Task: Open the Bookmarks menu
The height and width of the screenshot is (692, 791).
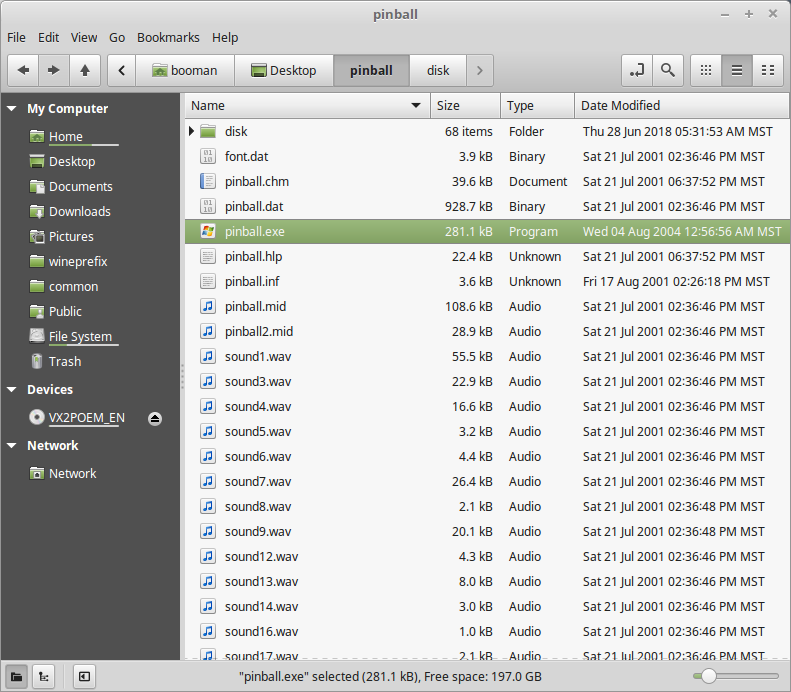Action: [168, 37]
